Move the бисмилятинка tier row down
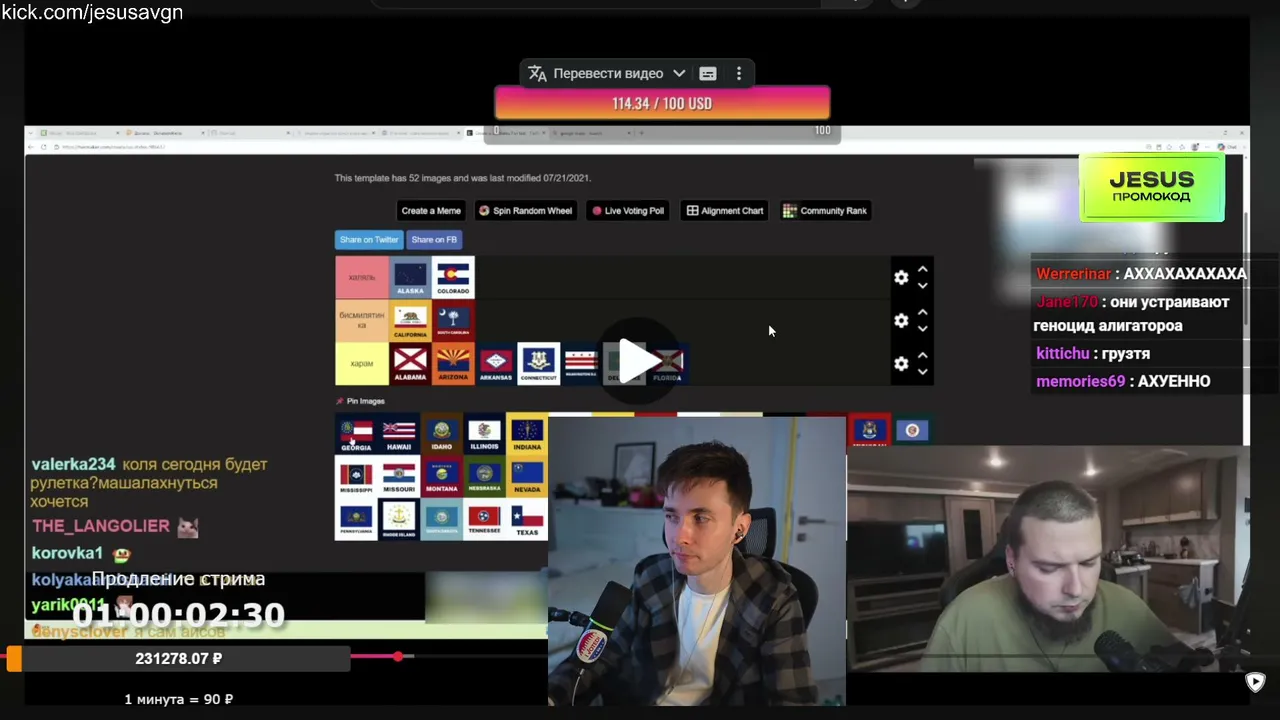The width and height of the screenshot is (1280, 720). click(923, 329)
